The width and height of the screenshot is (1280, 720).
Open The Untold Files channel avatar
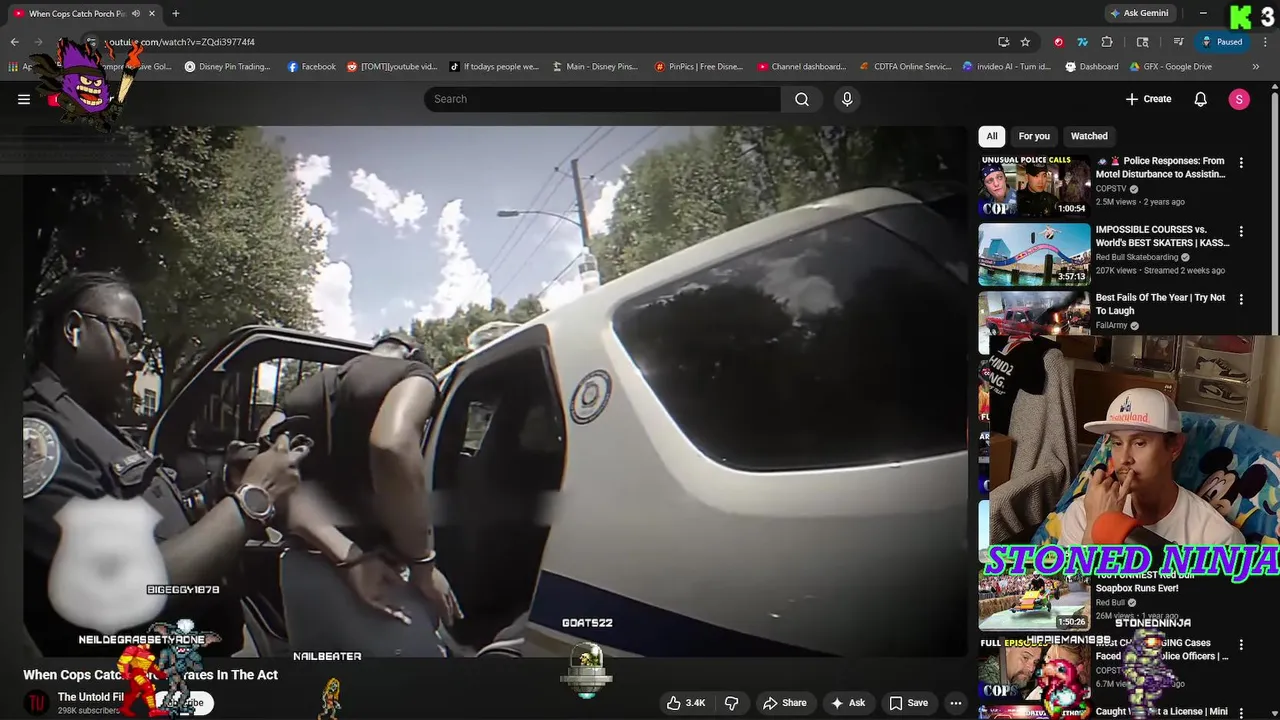[36, 703]
